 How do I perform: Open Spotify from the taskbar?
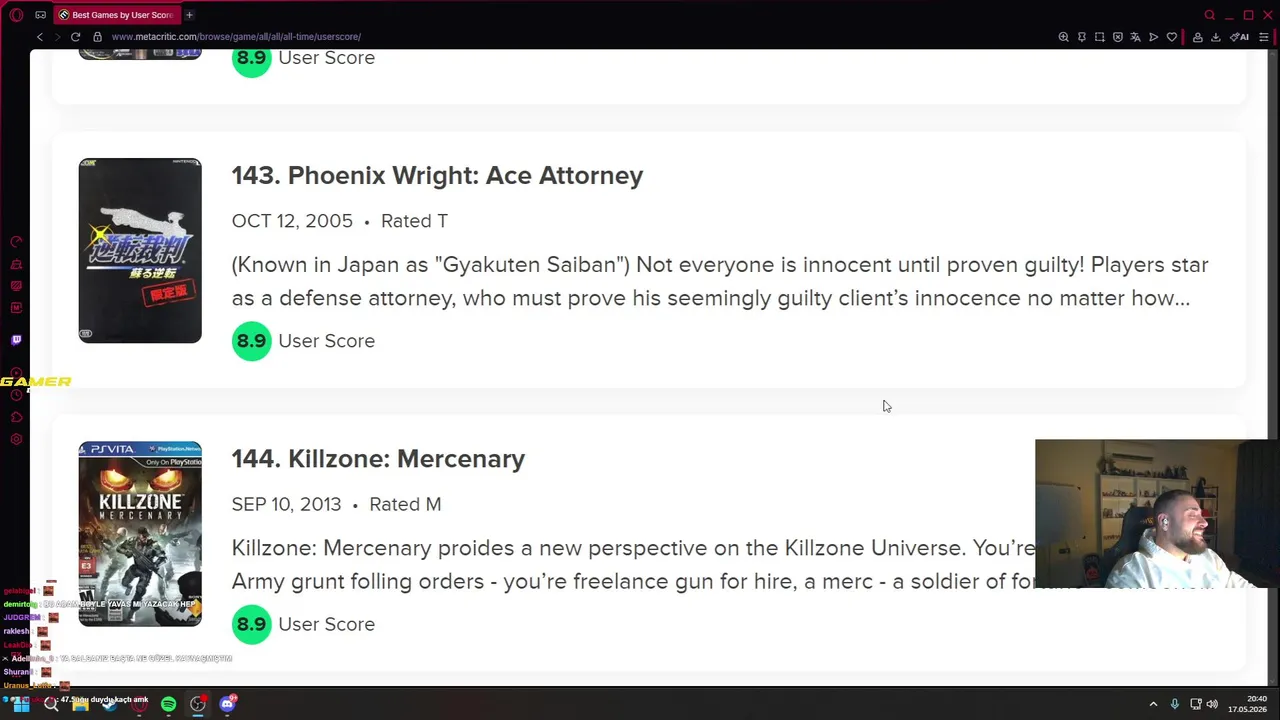tap(168, 704)
